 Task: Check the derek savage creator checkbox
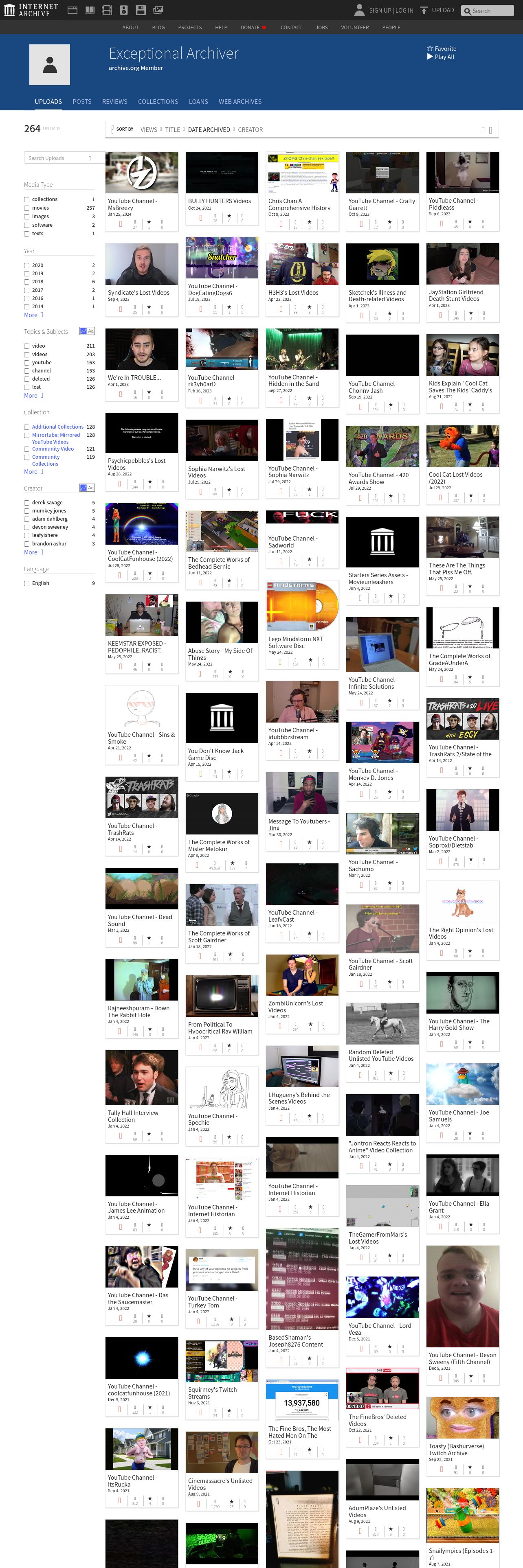click(27, 503)
